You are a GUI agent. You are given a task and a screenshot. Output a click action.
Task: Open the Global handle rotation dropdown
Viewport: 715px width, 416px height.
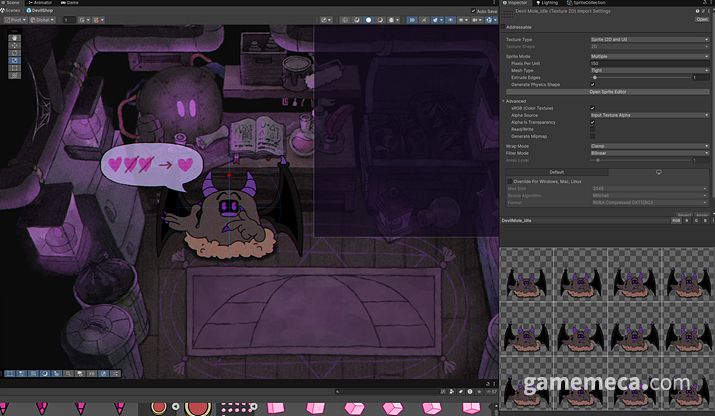coord(42,20)
